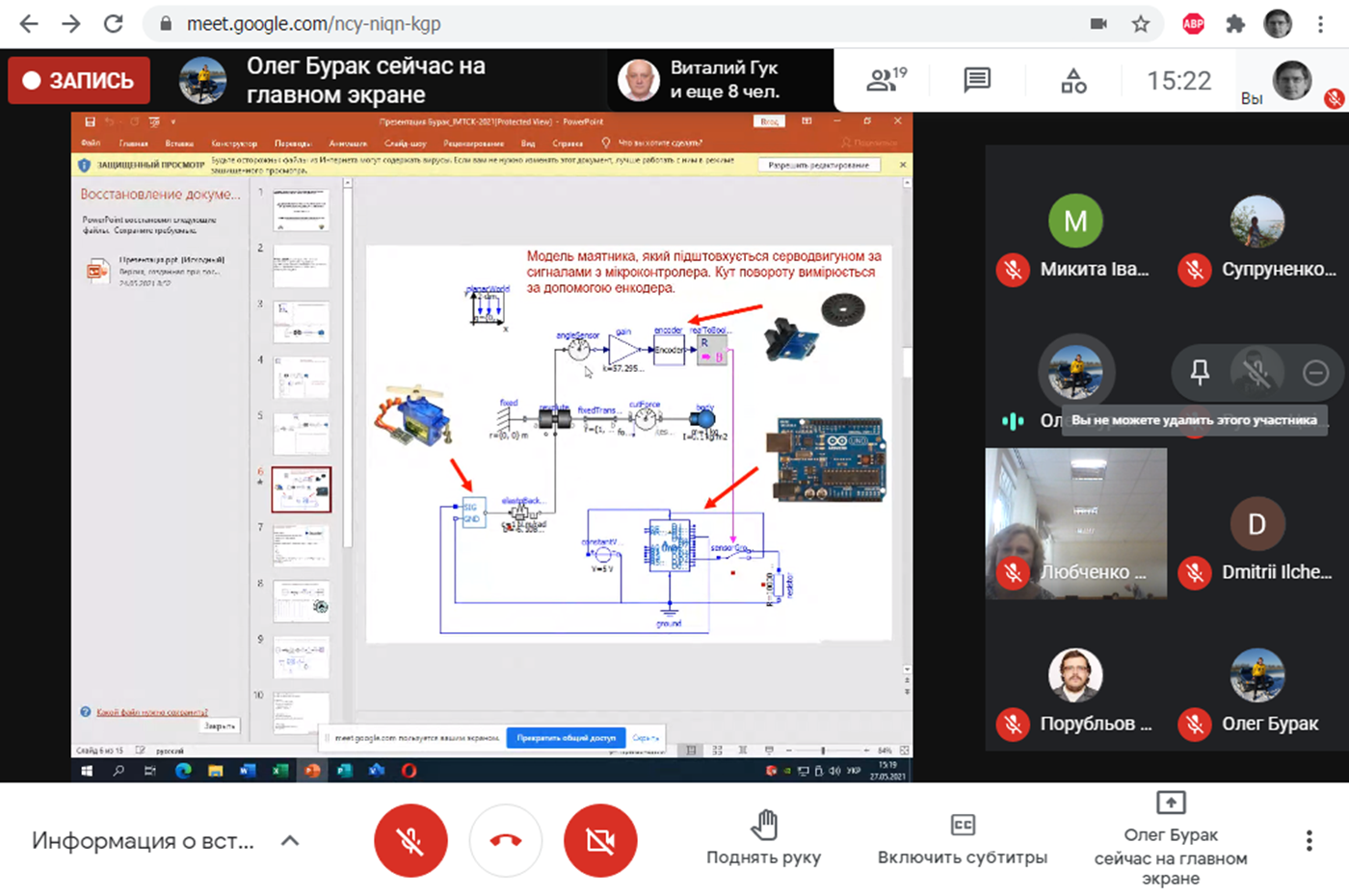This screenshot has width=1349, height=896.
Task: Click 'Прекратить общий доступ' to stop sharing
Action: click(x=566, y=738)
